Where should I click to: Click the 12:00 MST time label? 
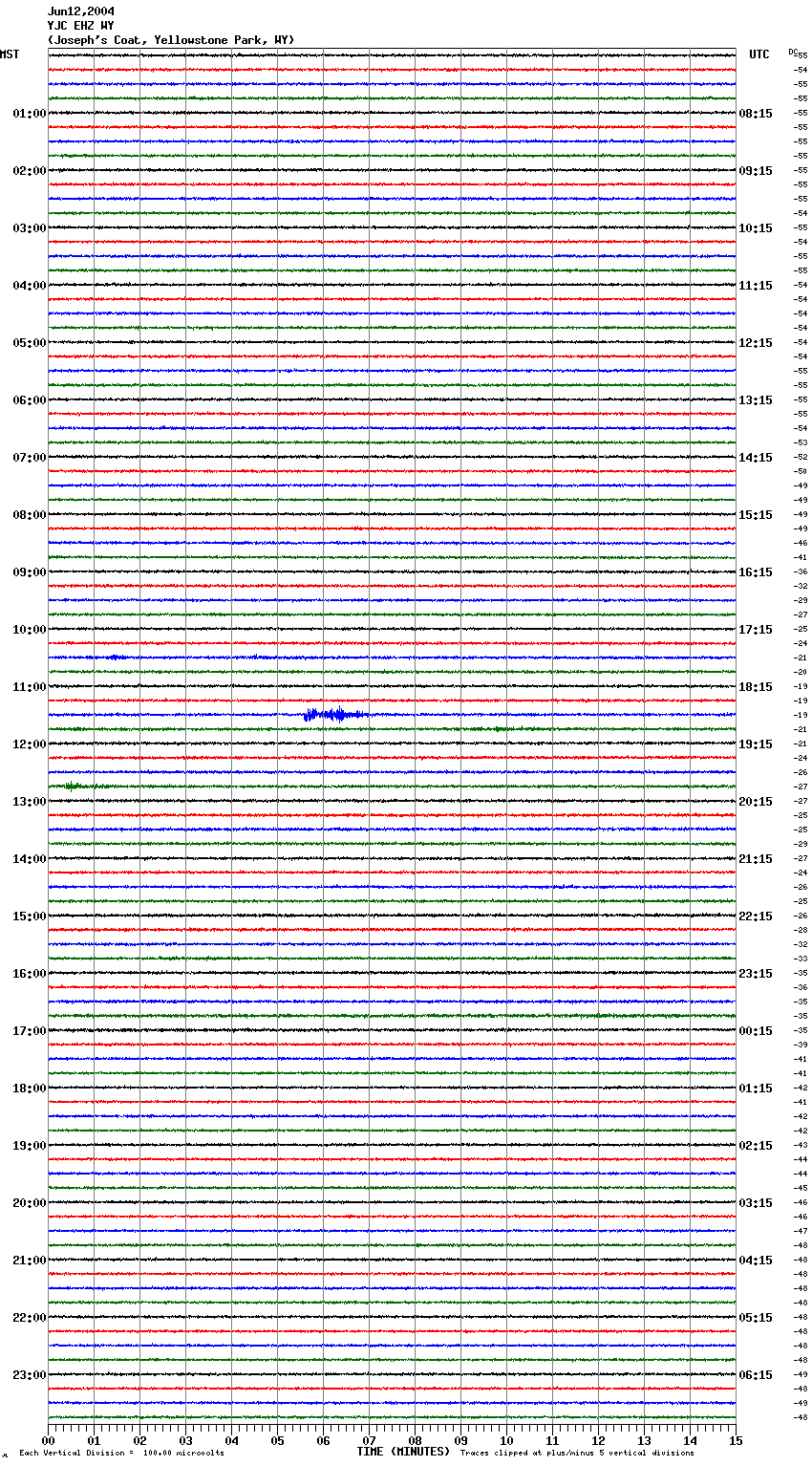[x=30, y=744]
